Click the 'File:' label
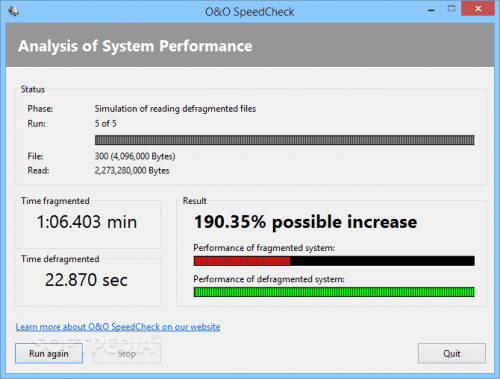 tap(35, 156)
